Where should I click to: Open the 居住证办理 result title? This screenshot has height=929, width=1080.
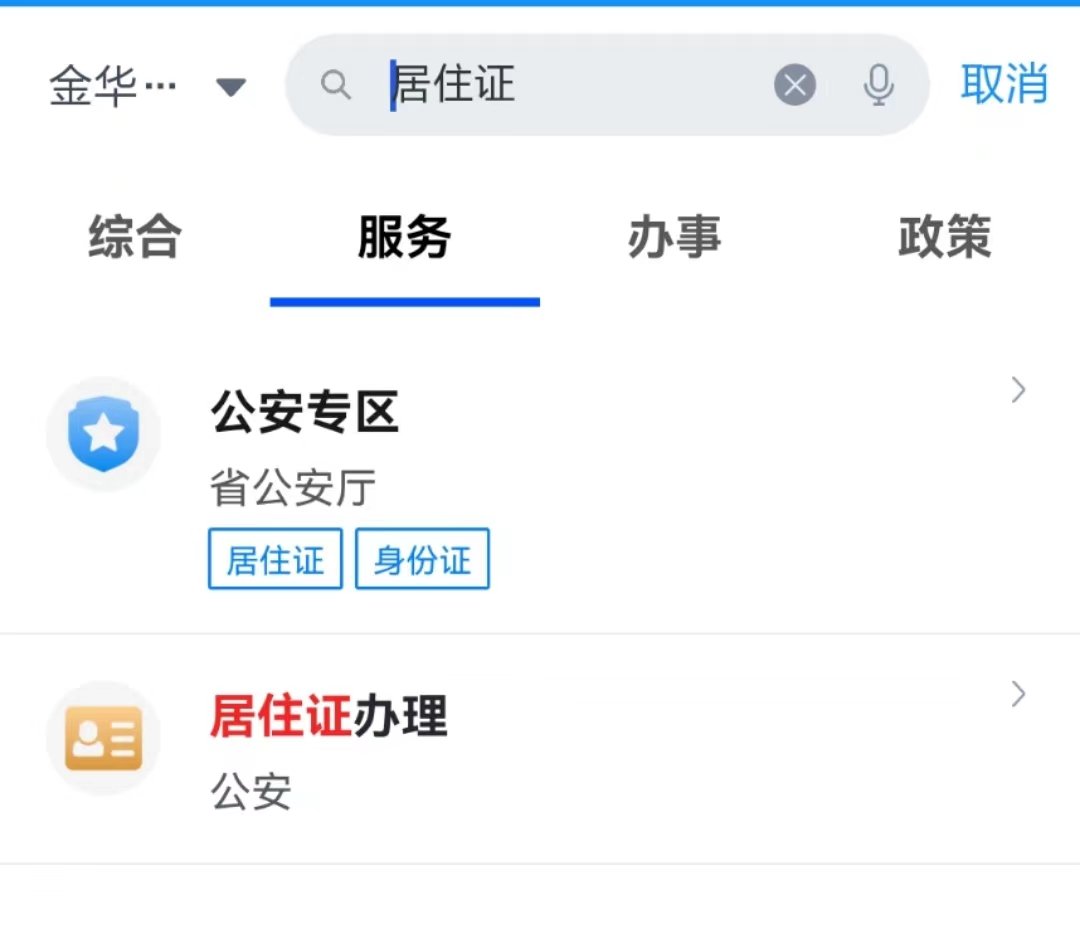coord(329,717)
